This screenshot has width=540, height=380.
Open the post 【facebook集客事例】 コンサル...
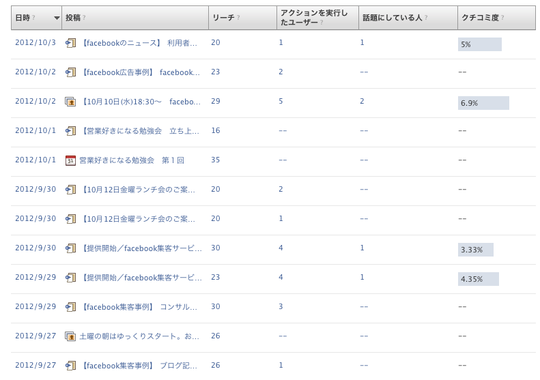139,307
